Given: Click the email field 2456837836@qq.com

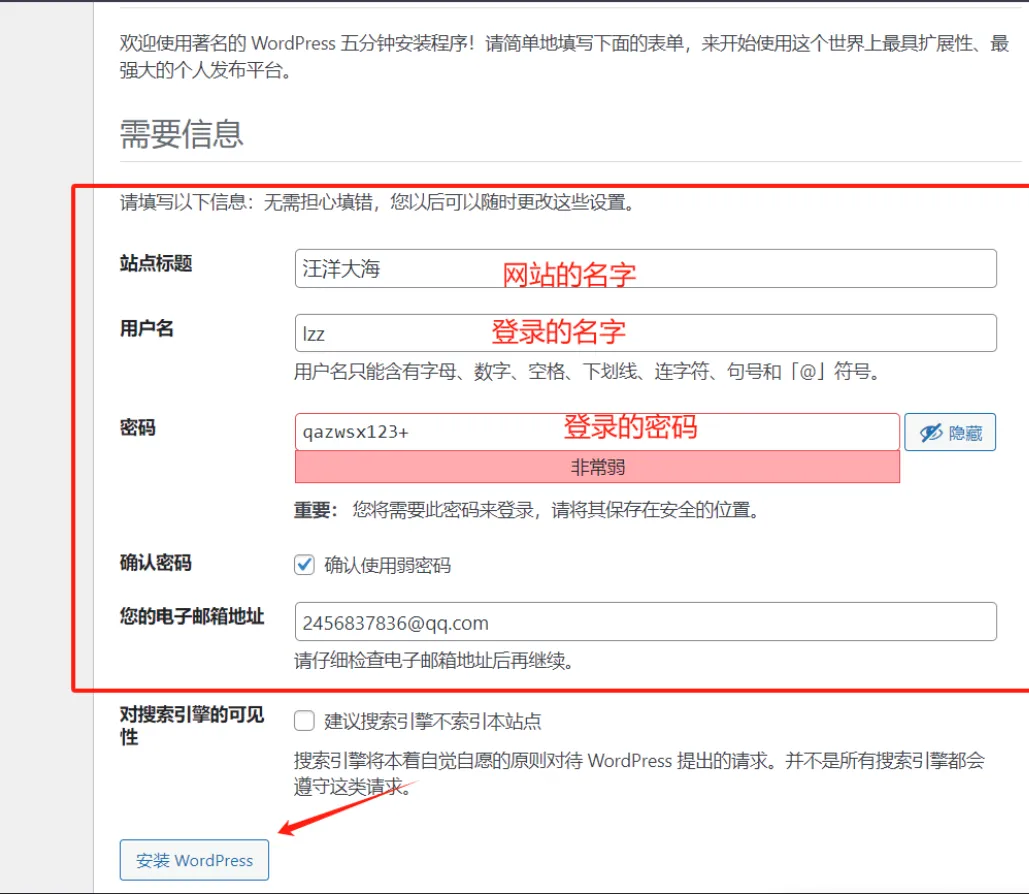Looking at the screenshot, I should tap(646, 622).
